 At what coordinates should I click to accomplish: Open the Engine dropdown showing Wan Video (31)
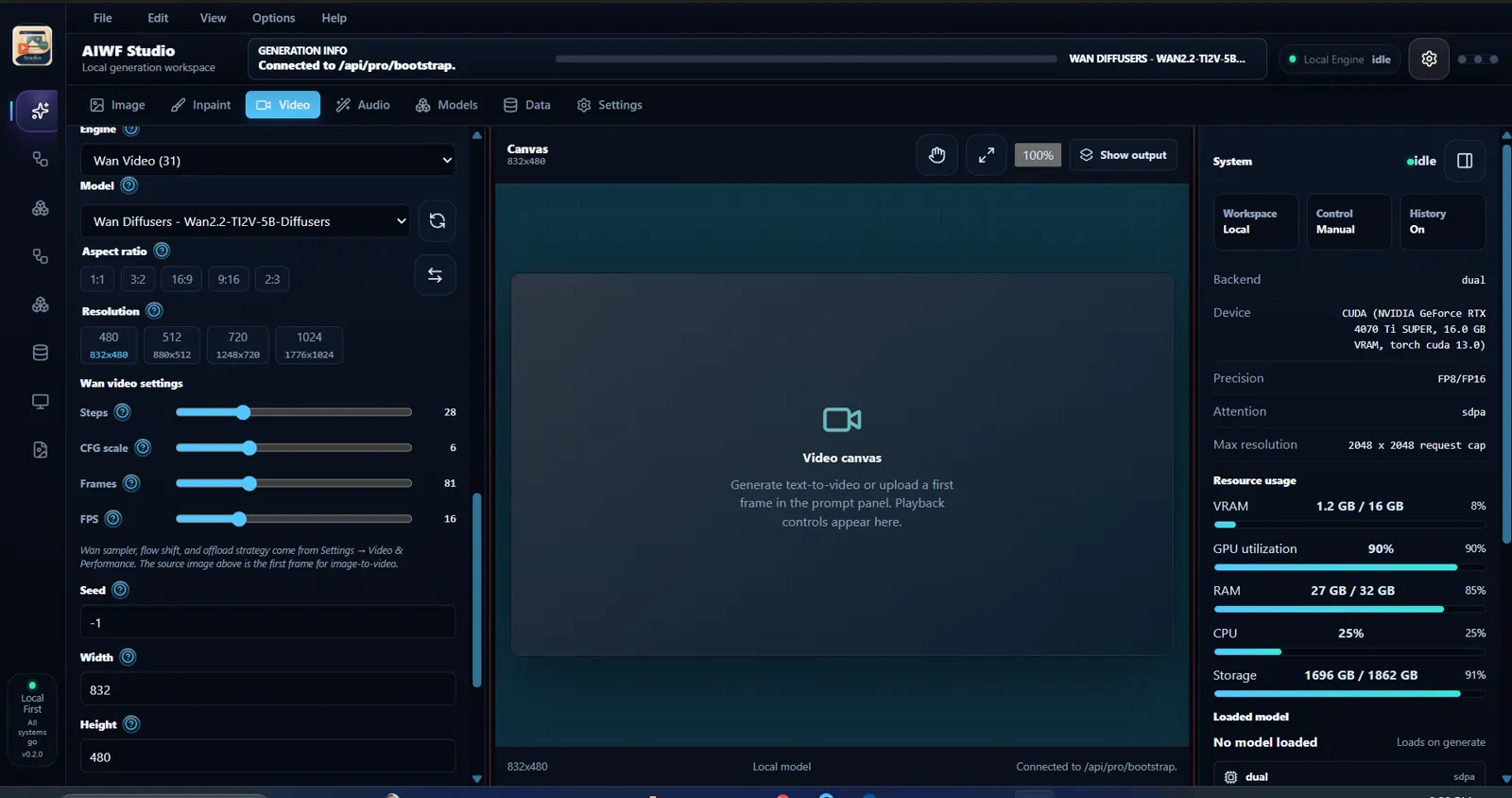pyautogui.click(x=268, y=161)
